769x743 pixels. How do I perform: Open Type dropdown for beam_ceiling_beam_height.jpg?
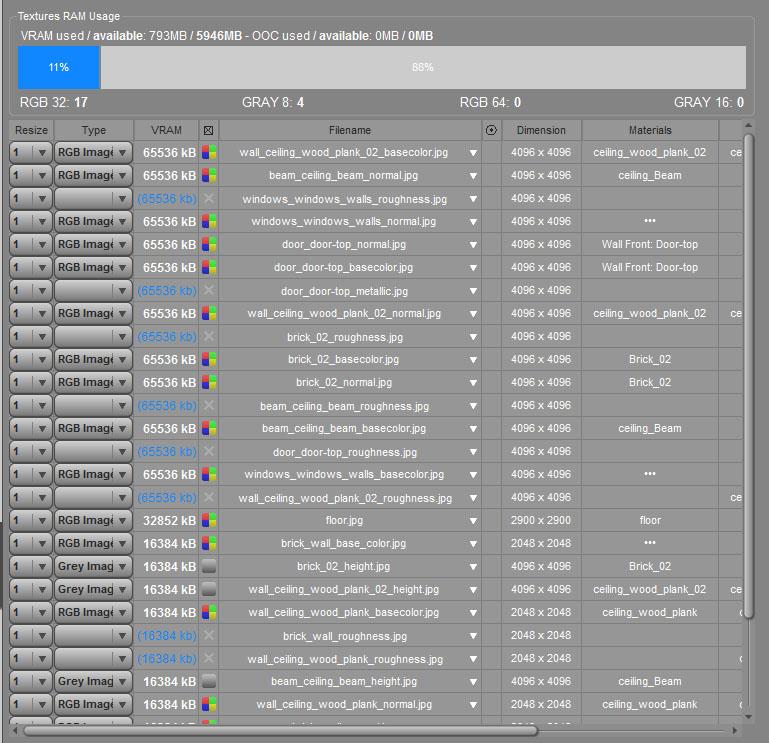tap(93, 681)
